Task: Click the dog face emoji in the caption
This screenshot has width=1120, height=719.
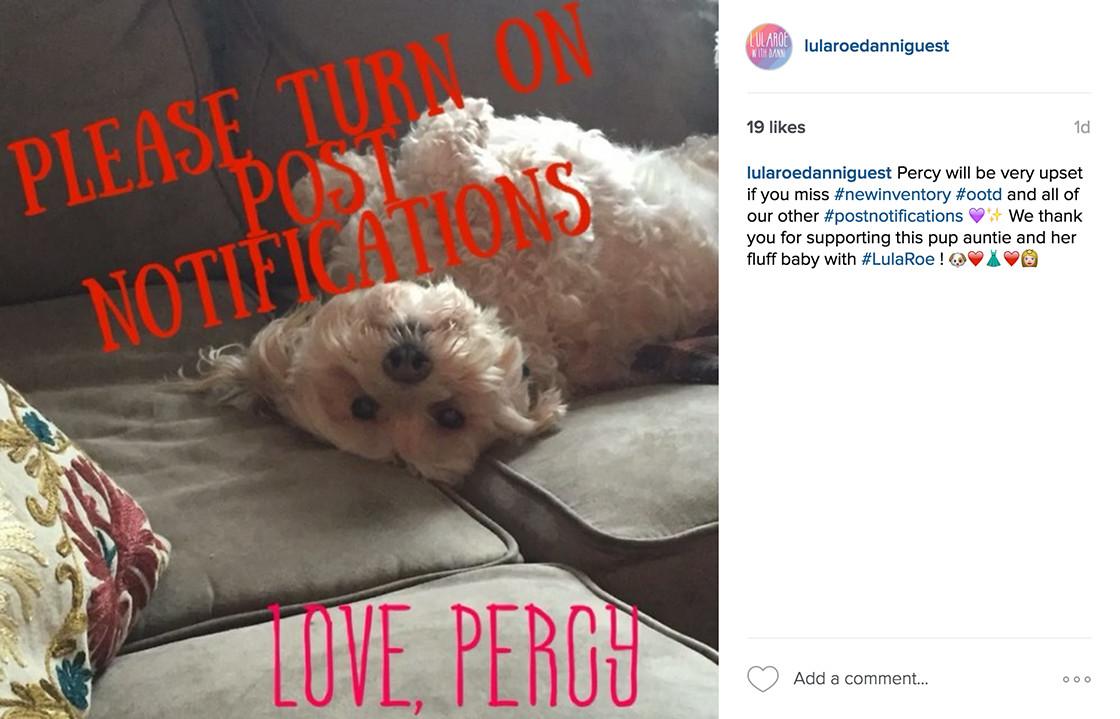Action: (x=957, y=258)
